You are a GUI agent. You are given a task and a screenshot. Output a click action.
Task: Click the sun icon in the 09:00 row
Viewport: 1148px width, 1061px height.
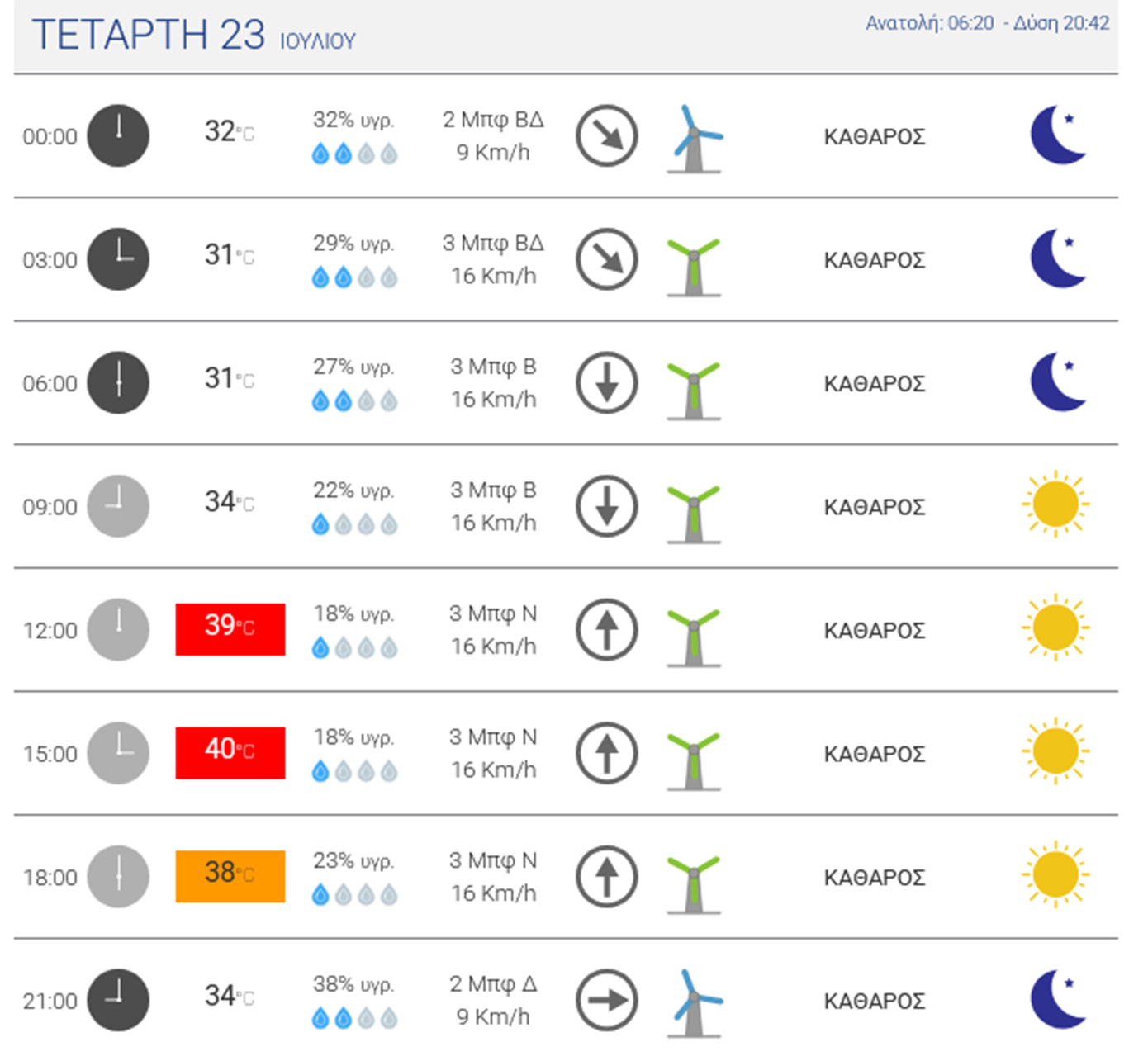point(1055,504)
